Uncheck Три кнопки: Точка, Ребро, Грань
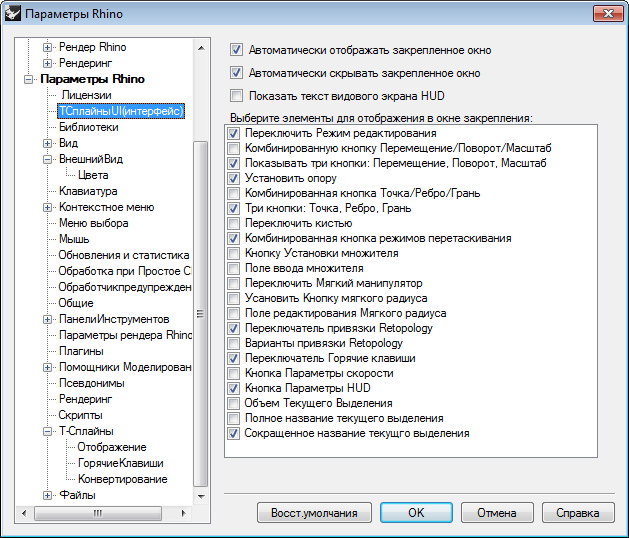This screenshot has width=629, height=538. pyautogui.click(x=233, y=208)
